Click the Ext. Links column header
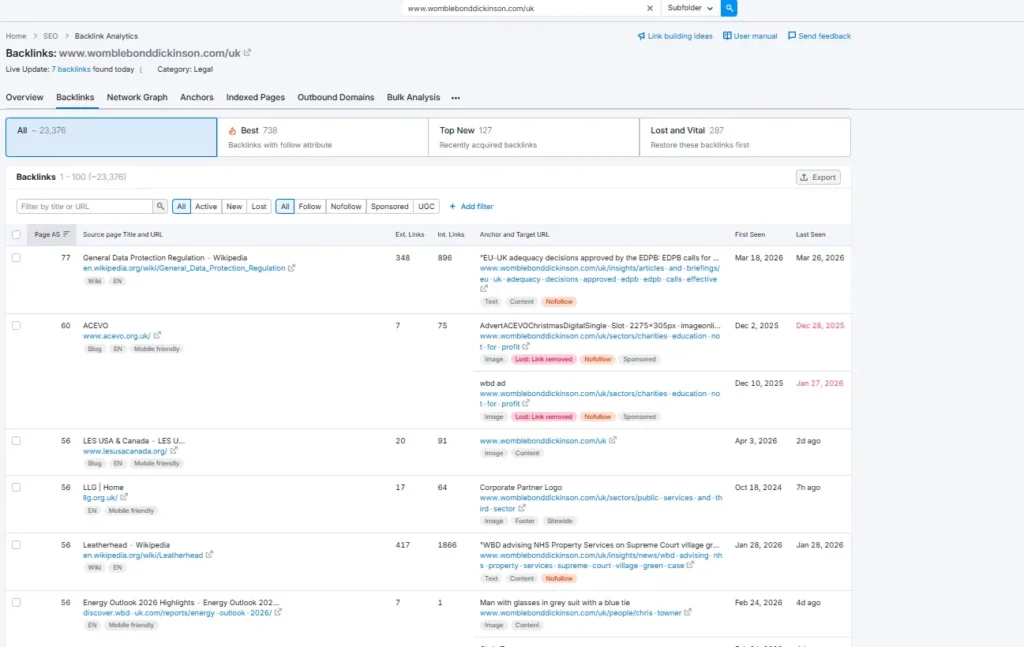Image resolution: width=1024 pixels, height=647 pixels. [x=409, y=234]
